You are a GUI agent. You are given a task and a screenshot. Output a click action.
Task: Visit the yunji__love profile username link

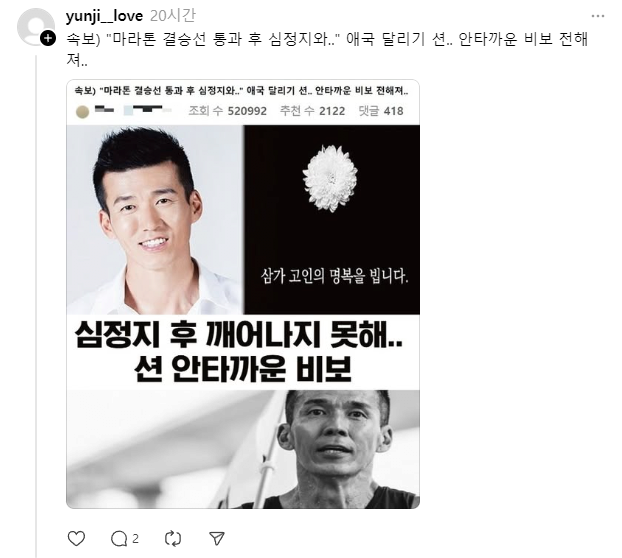pyautogui.click(x=104, y=16)
